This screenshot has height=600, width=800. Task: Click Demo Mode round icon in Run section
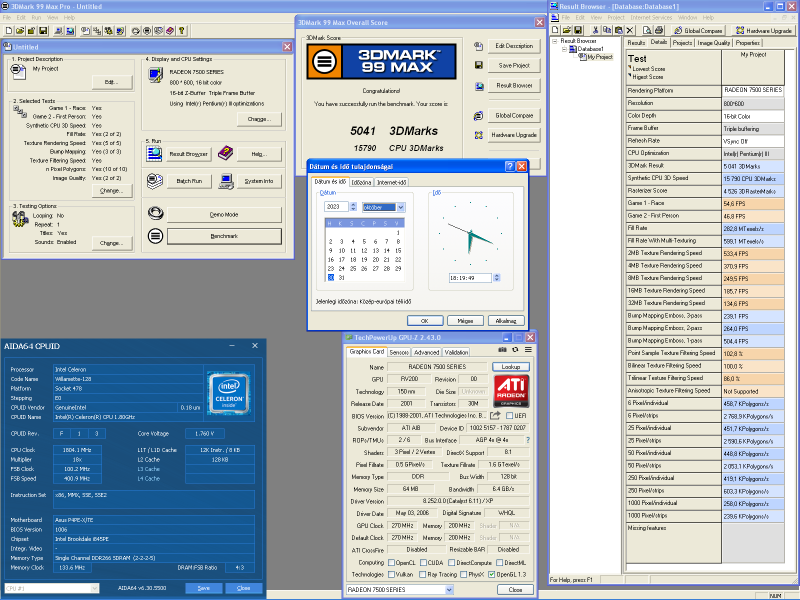pos(156,213)
